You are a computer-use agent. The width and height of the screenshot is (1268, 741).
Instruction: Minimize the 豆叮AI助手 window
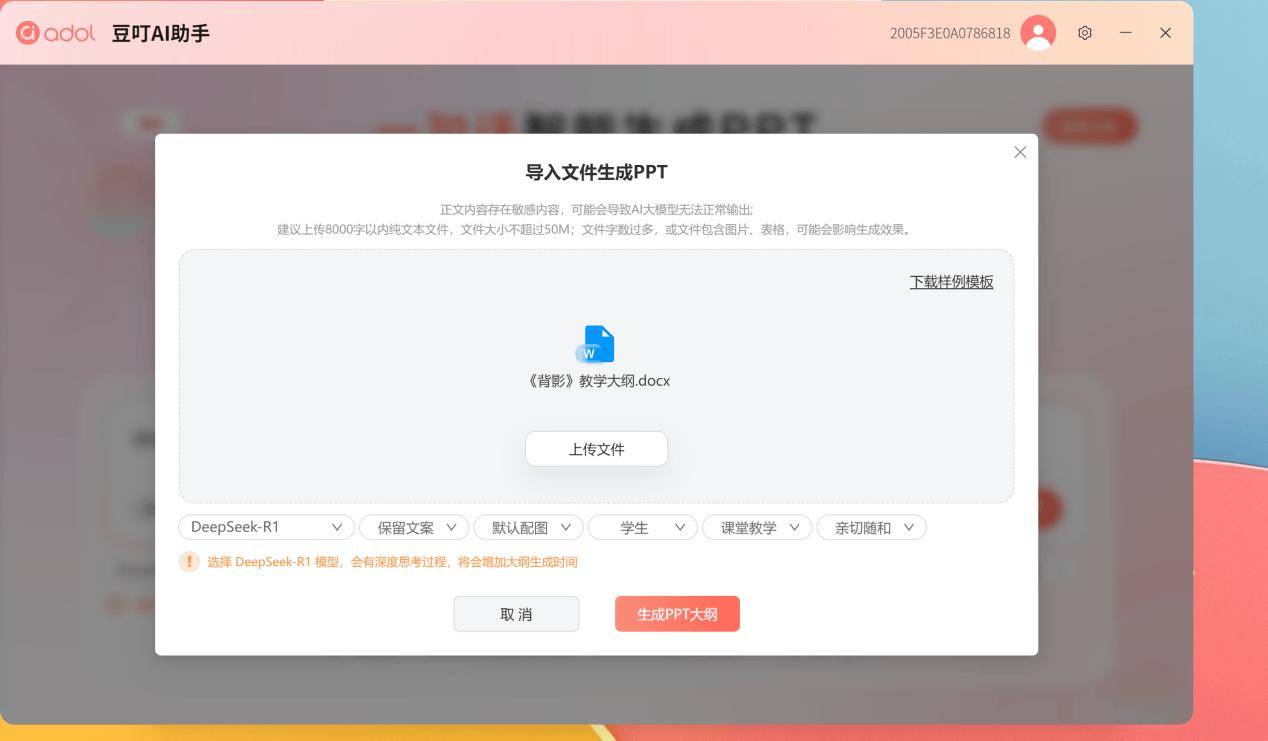click(1126, 33)
